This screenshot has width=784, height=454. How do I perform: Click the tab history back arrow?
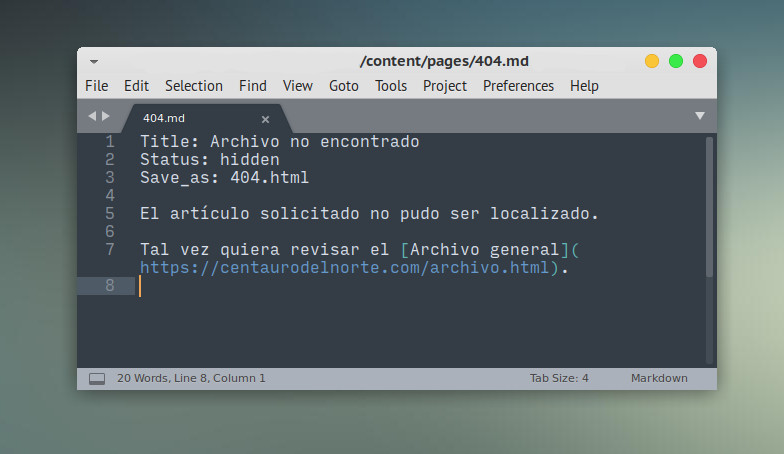click(x=92, y=116)
